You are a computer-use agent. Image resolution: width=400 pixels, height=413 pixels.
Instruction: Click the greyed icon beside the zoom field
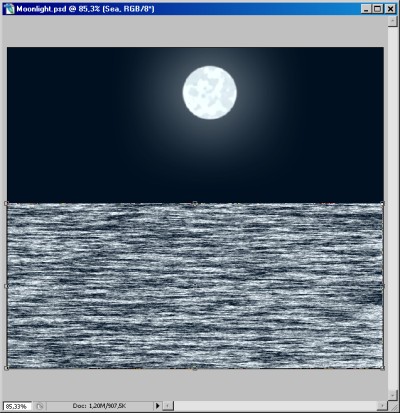(x=39, y=406)
